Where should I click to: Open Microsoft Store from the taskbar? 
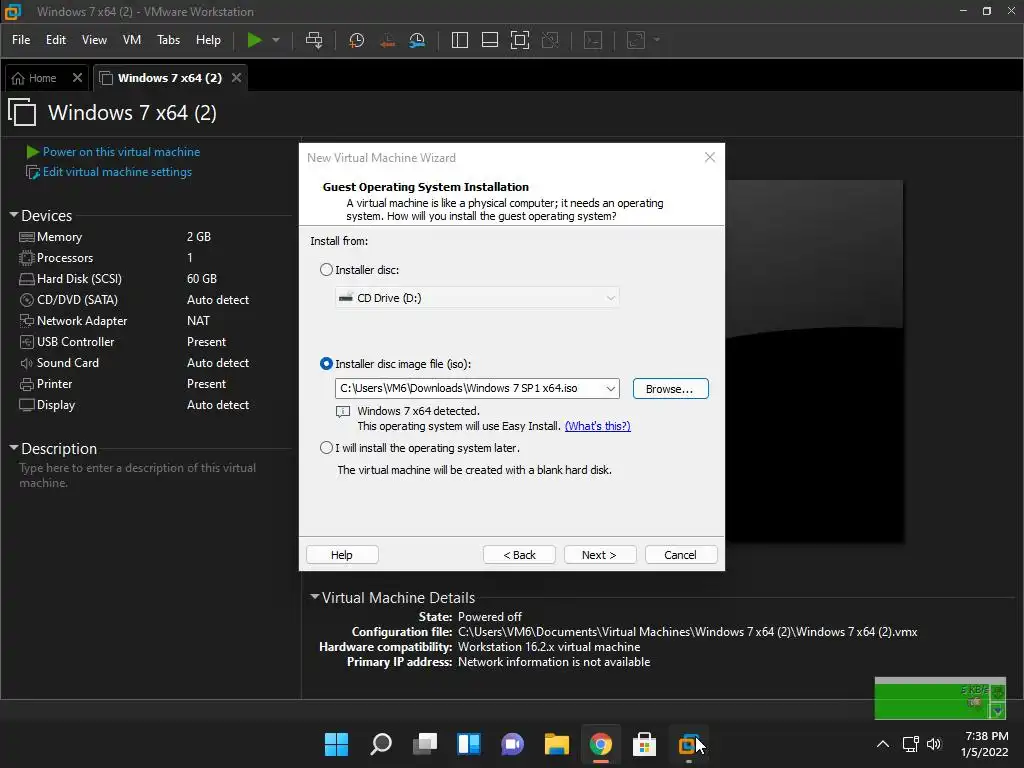(644, 744)
